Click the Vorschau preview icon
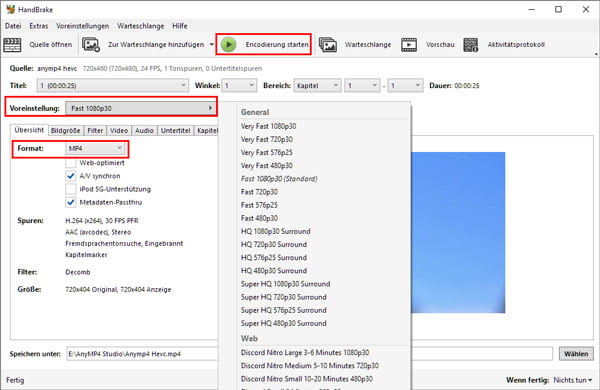The image size is (600, 390). (x=409, y=45)
